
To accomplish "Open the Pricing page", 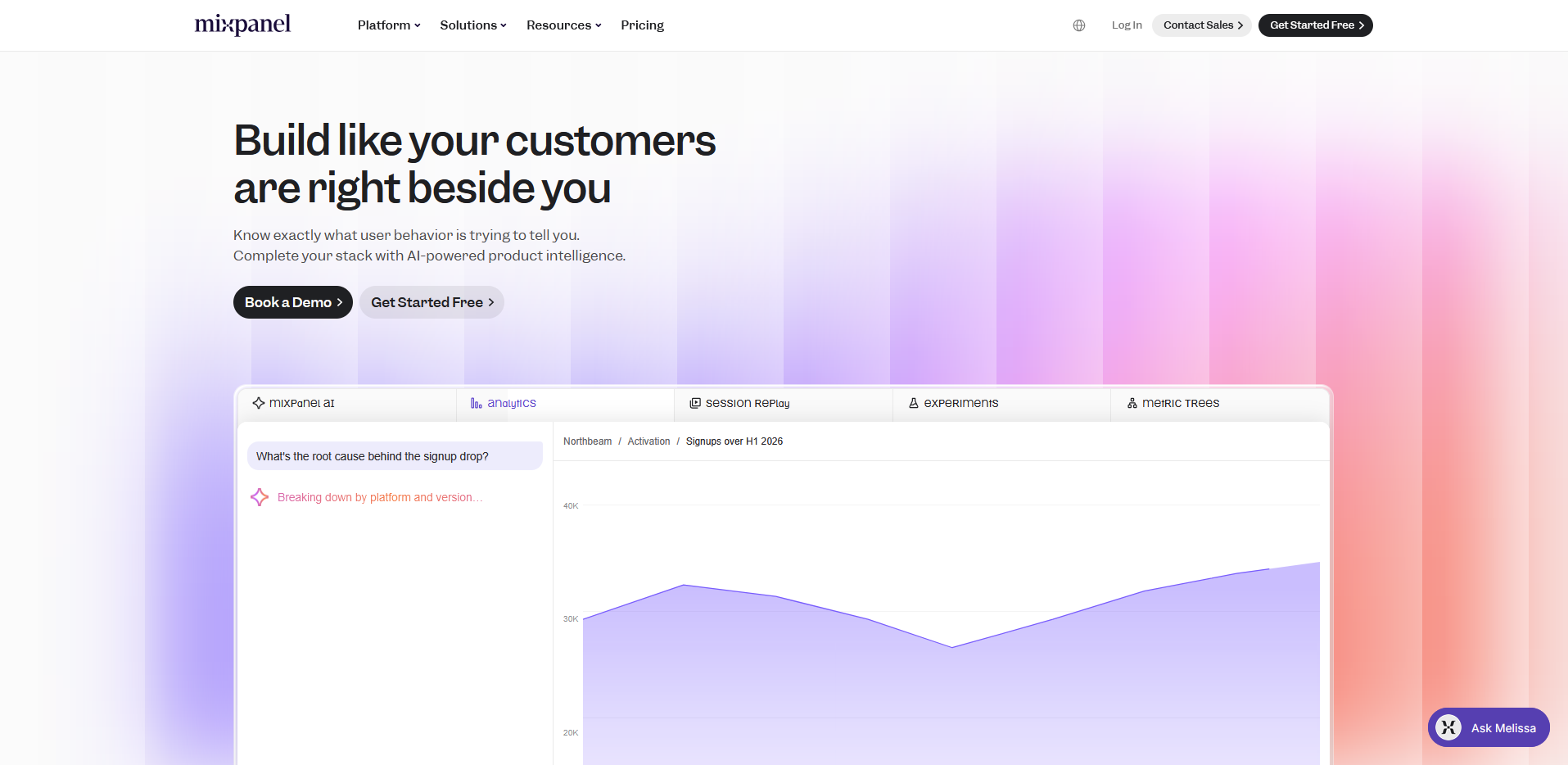I will pos(643,25).
